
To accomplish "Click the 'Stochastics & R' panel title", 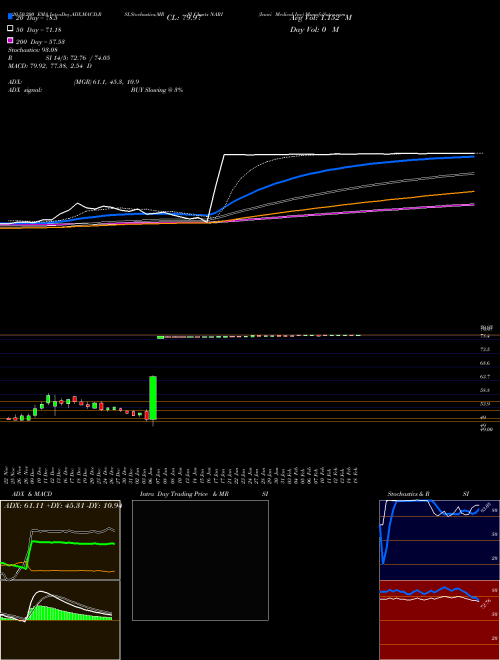I will pos(409,494).
